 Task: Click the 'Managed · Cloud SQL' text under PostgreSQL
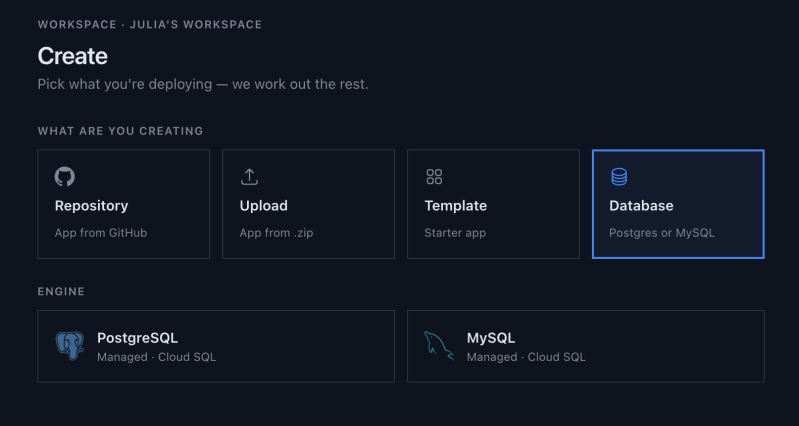point(156,357)
